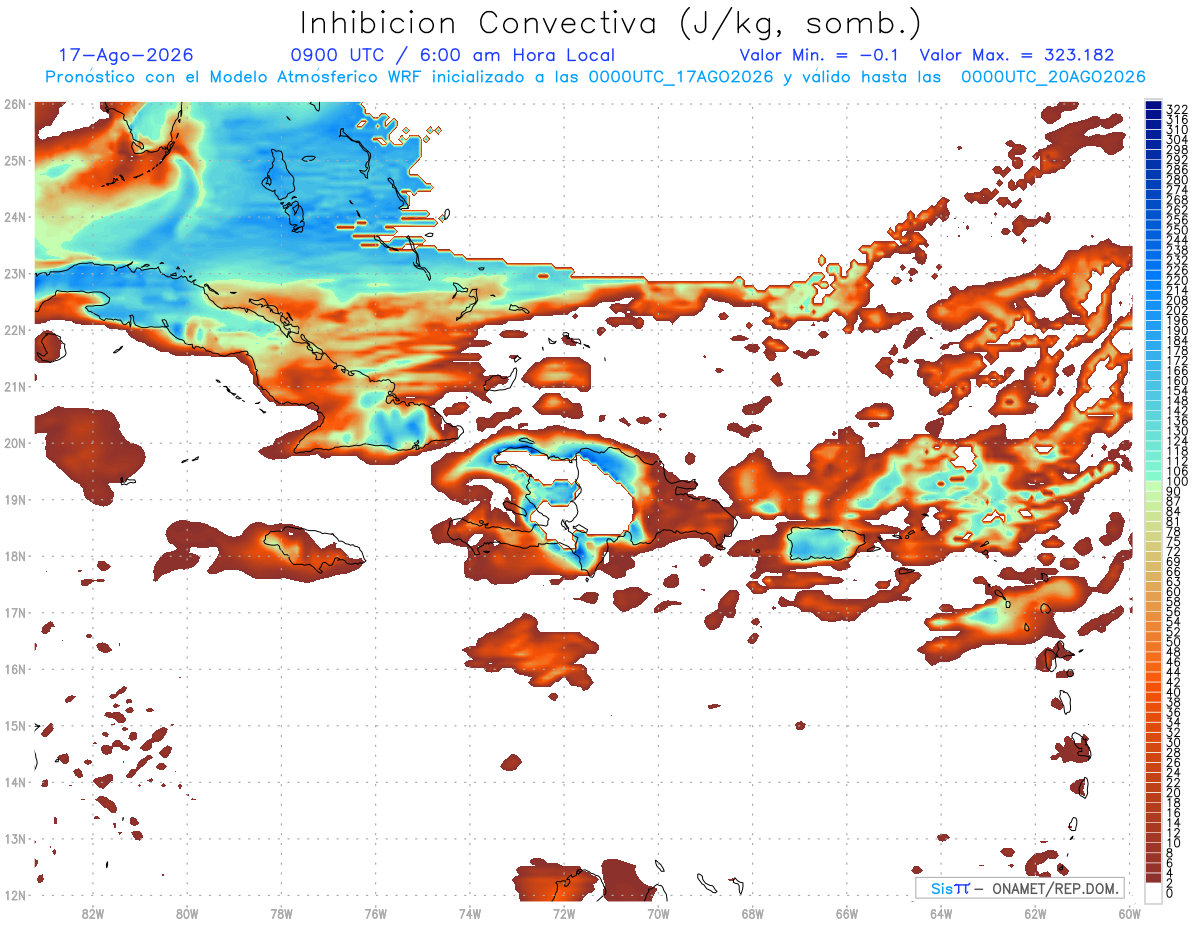Click the 26N latitude label

tap(15, 104)
